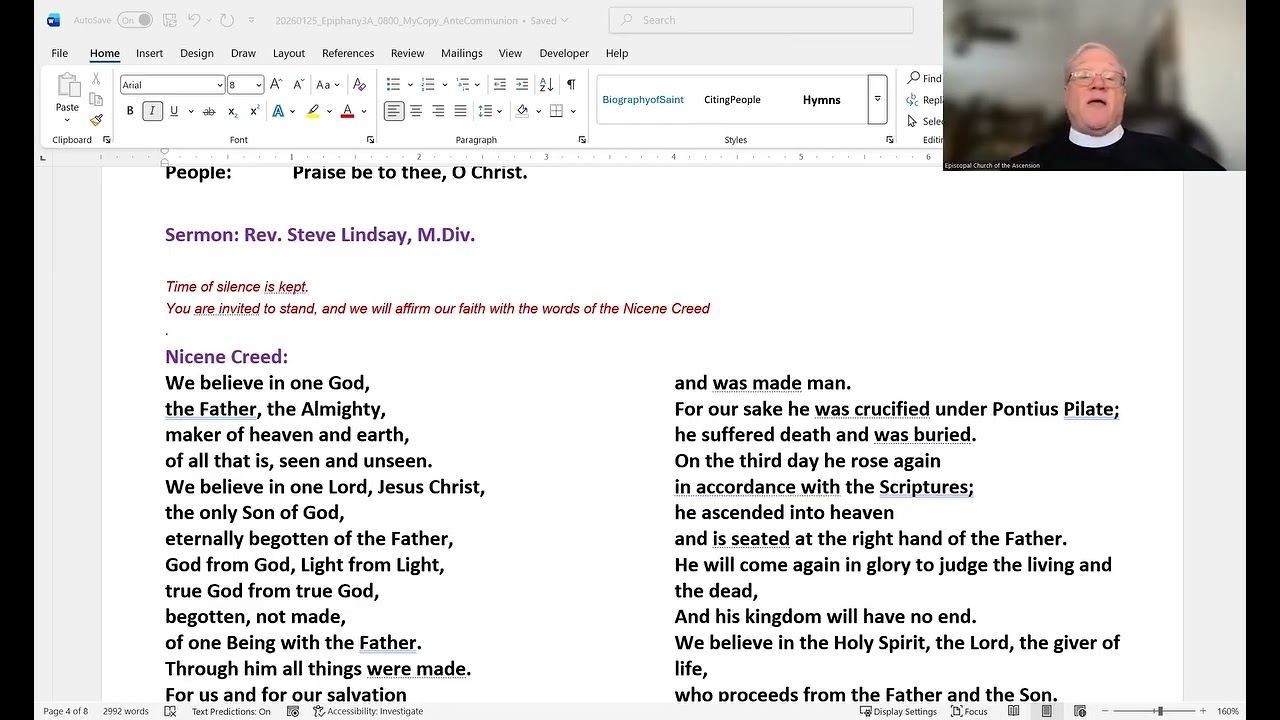
Task: Switch to the Insert tab
Action: click(x=149, y=53)
